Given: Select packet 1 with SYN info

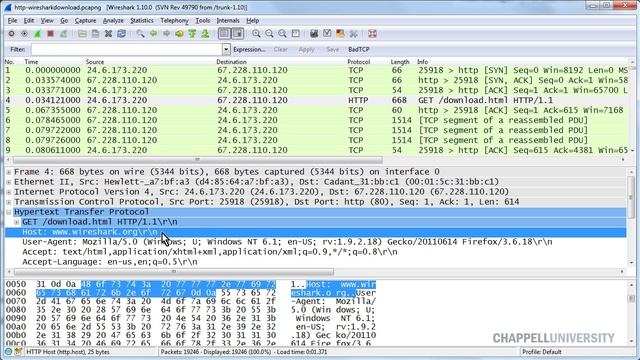Looking at the screenshot, I should [x=316, y=70].
